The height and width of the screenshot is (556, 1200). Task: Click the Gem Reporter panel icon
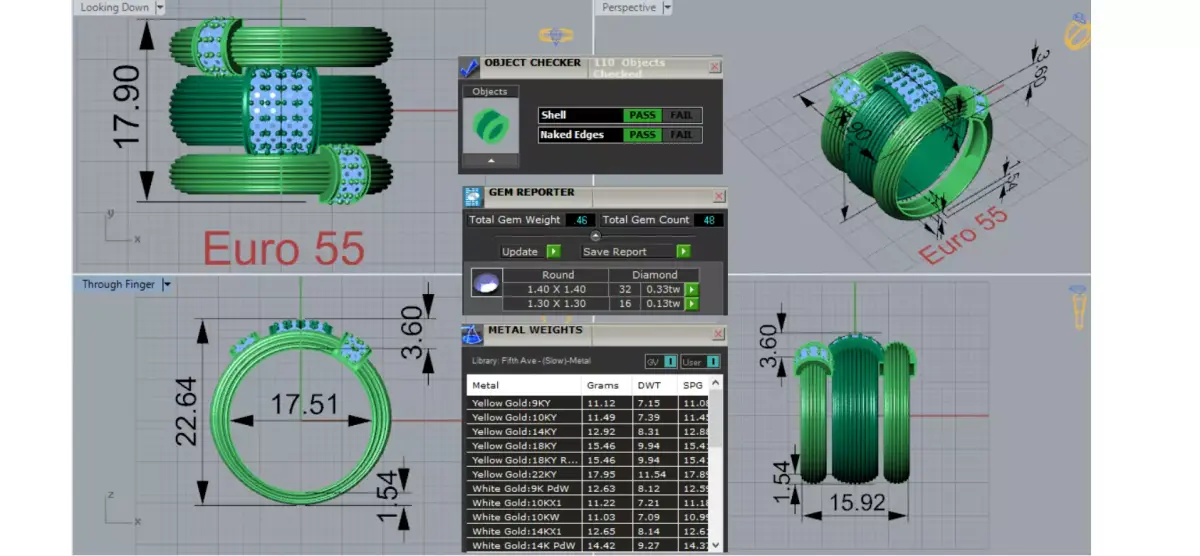(473, 197)
